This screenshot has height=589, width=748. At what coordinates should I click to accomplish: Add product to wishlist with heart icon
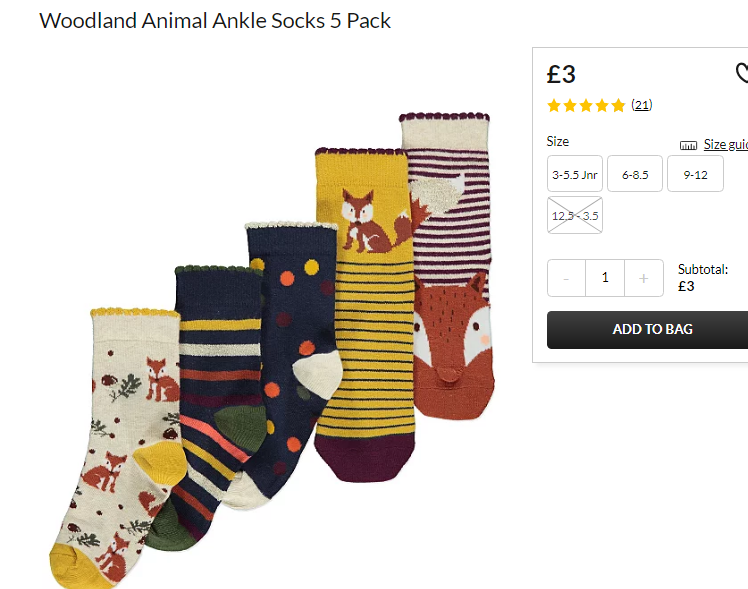pyautogui.click(x=742, y=73)
